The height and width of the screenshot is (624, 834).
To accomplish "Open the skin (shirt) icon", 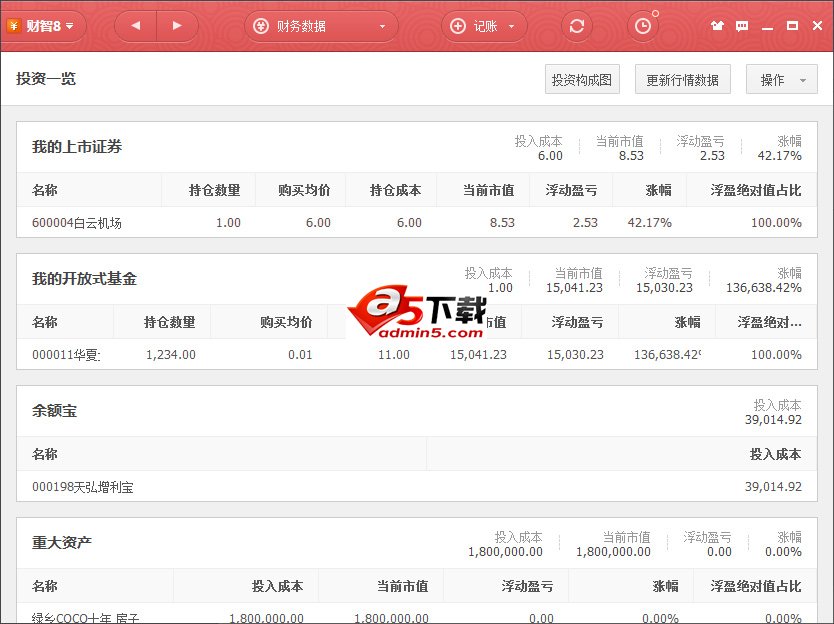I will 717,26.
